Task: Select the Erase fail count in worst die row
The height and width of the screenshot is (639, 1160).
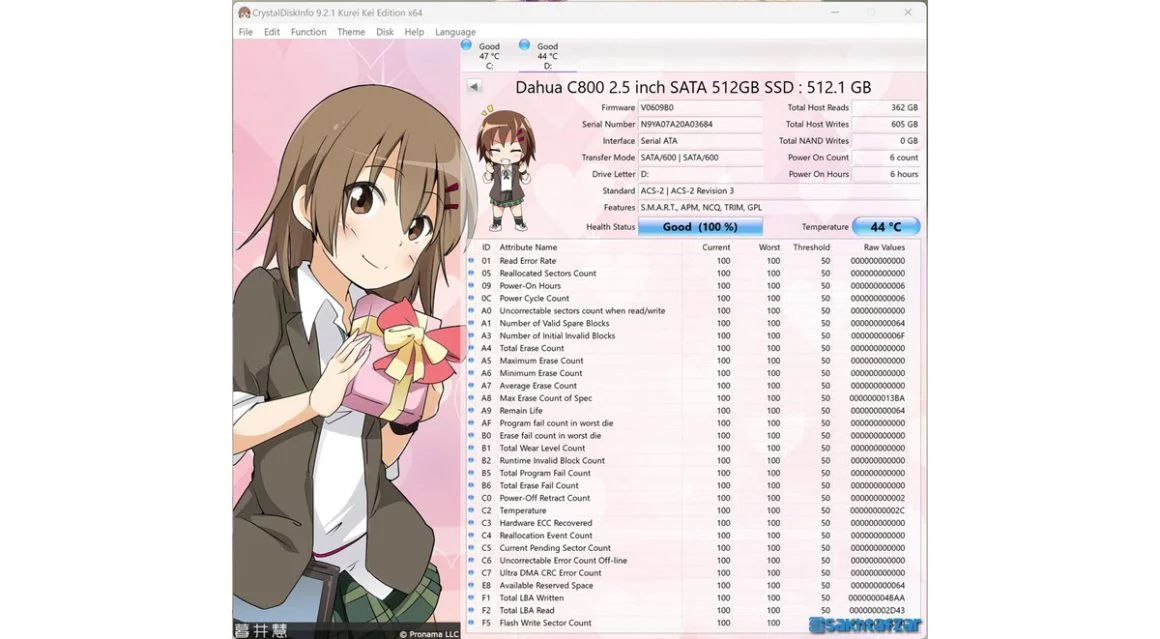Action: (x=693, y=436)
